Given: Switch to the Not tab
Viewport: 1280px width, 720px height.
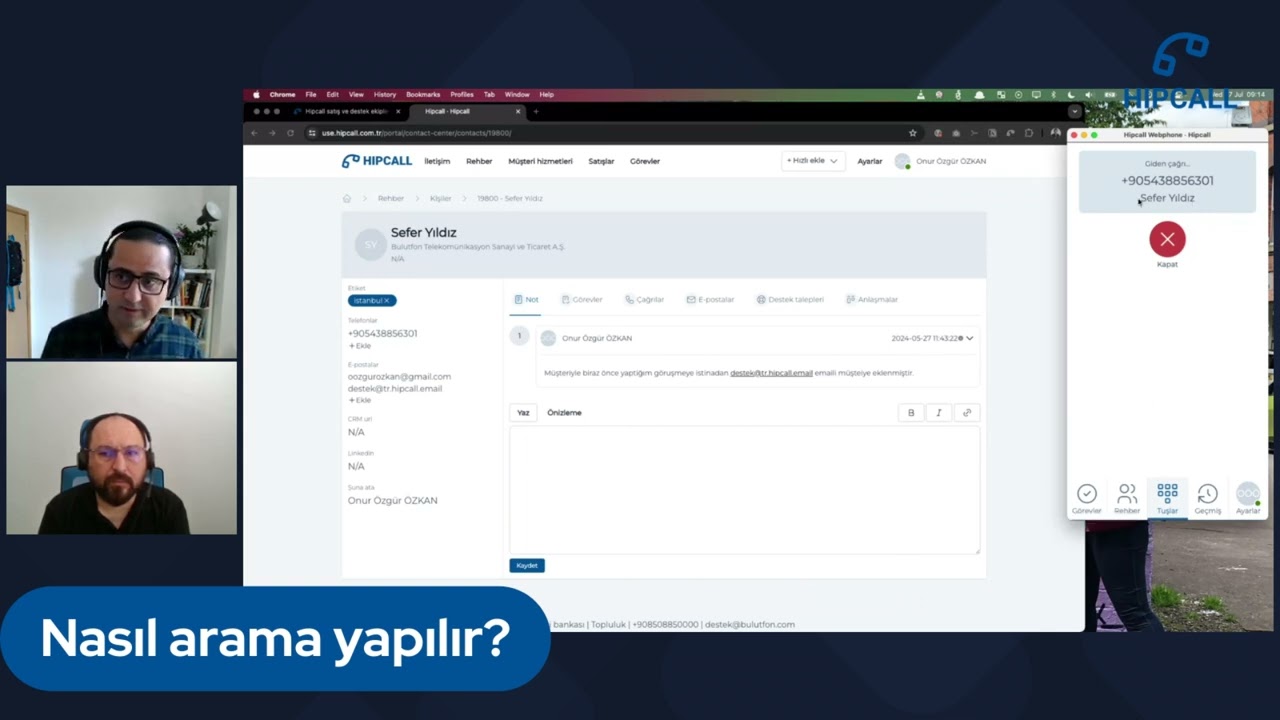Looking at the screenshot, I should pyautogui.click(x=526, y=299).
